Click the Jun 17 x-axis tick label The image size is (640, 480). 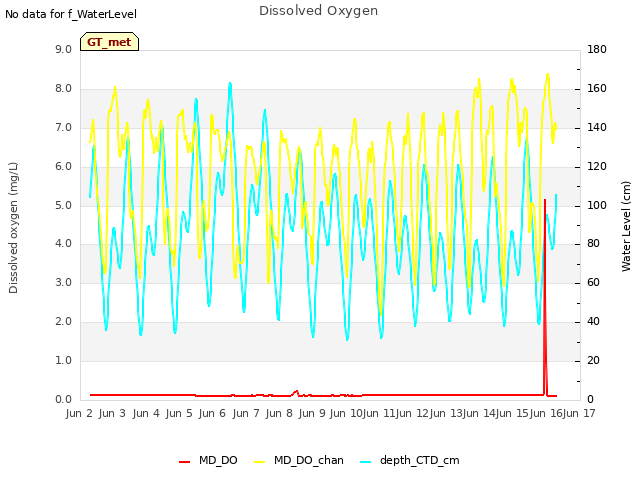579,413
